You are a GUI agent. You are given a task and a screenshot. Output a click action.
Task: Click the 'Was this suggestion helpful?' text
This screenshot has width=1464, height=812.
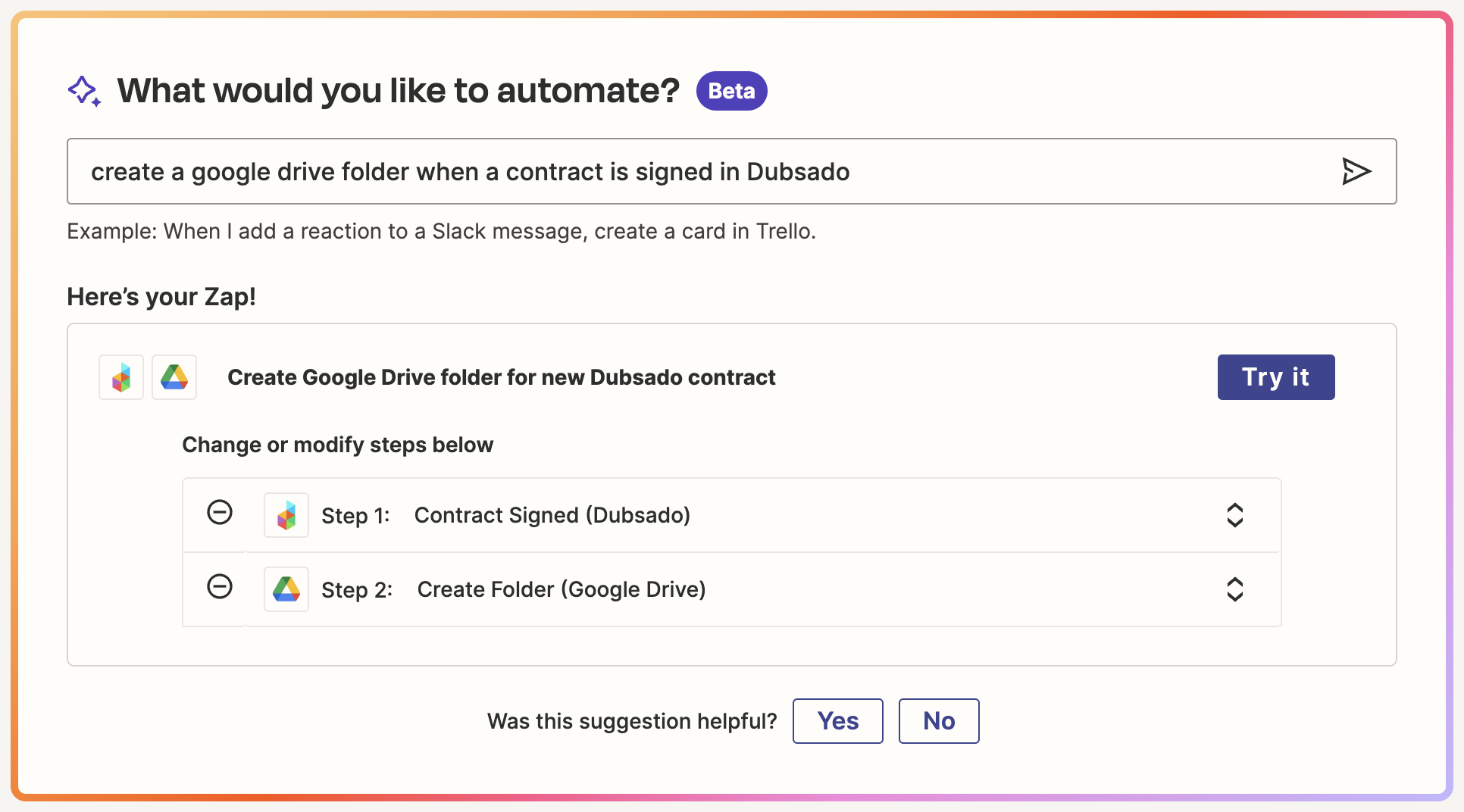pos(632,721)
